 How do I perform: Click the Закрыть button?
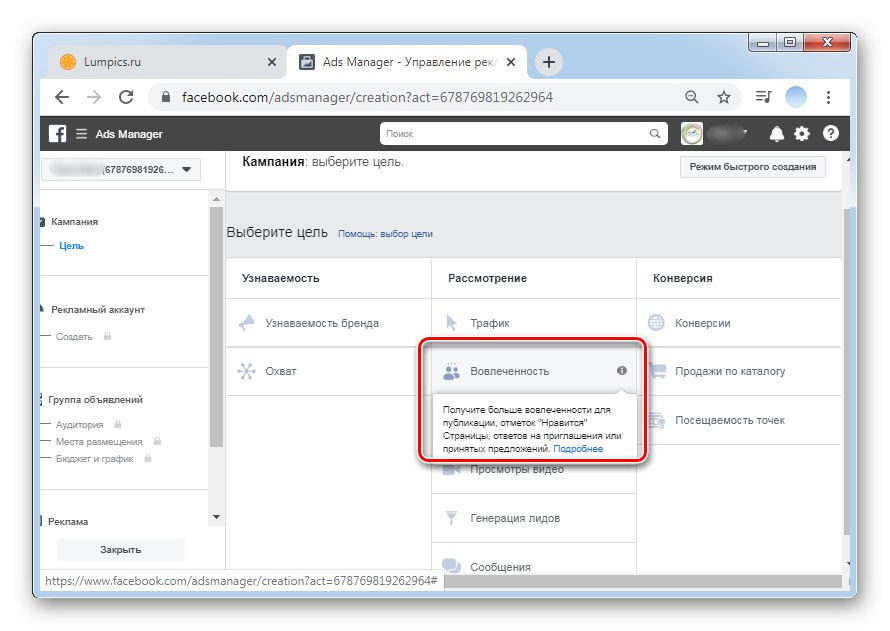pos(121,549)
